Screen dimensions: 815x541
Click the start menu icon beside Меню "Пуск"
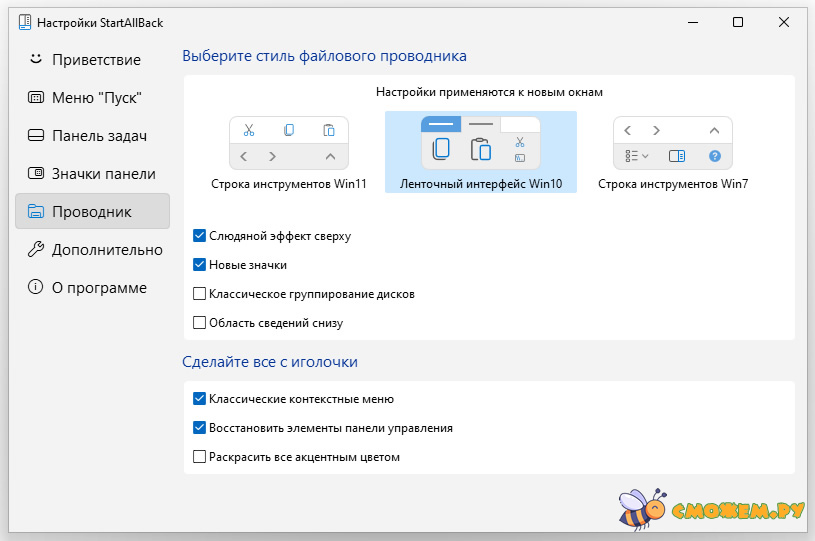coord(35,97)
